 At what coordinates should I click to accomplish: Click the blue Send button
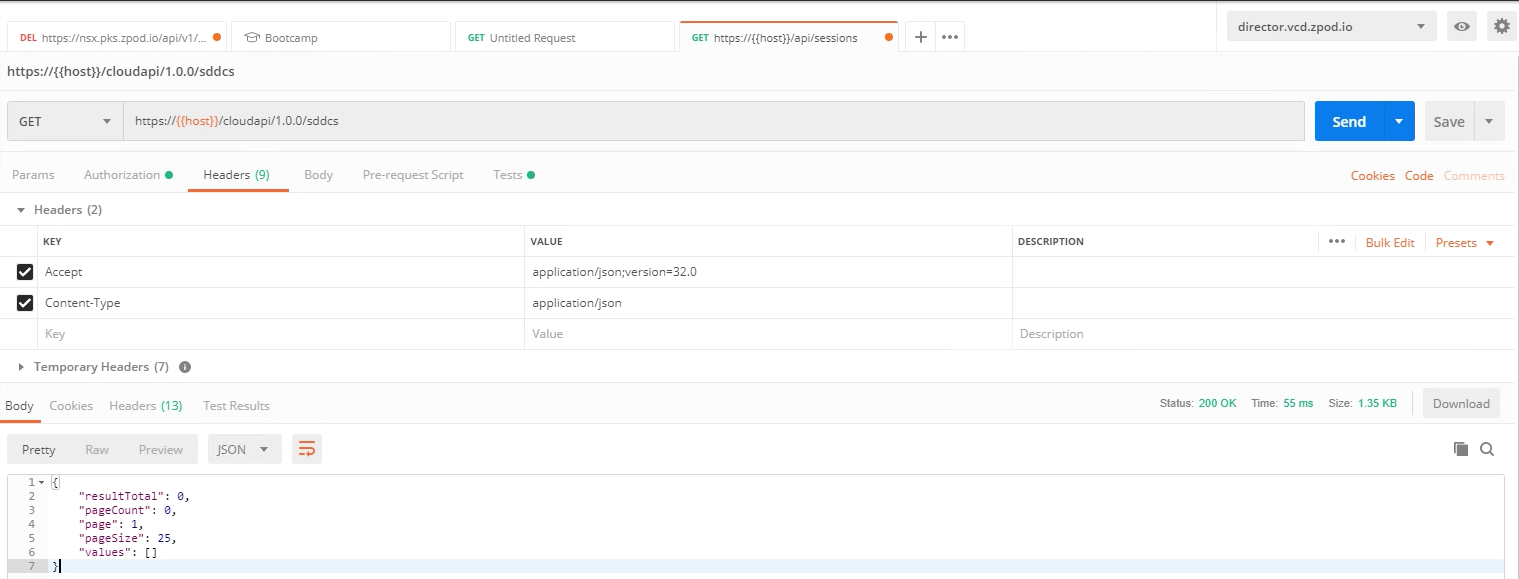pyautogui.click(x=1348, y=122)
